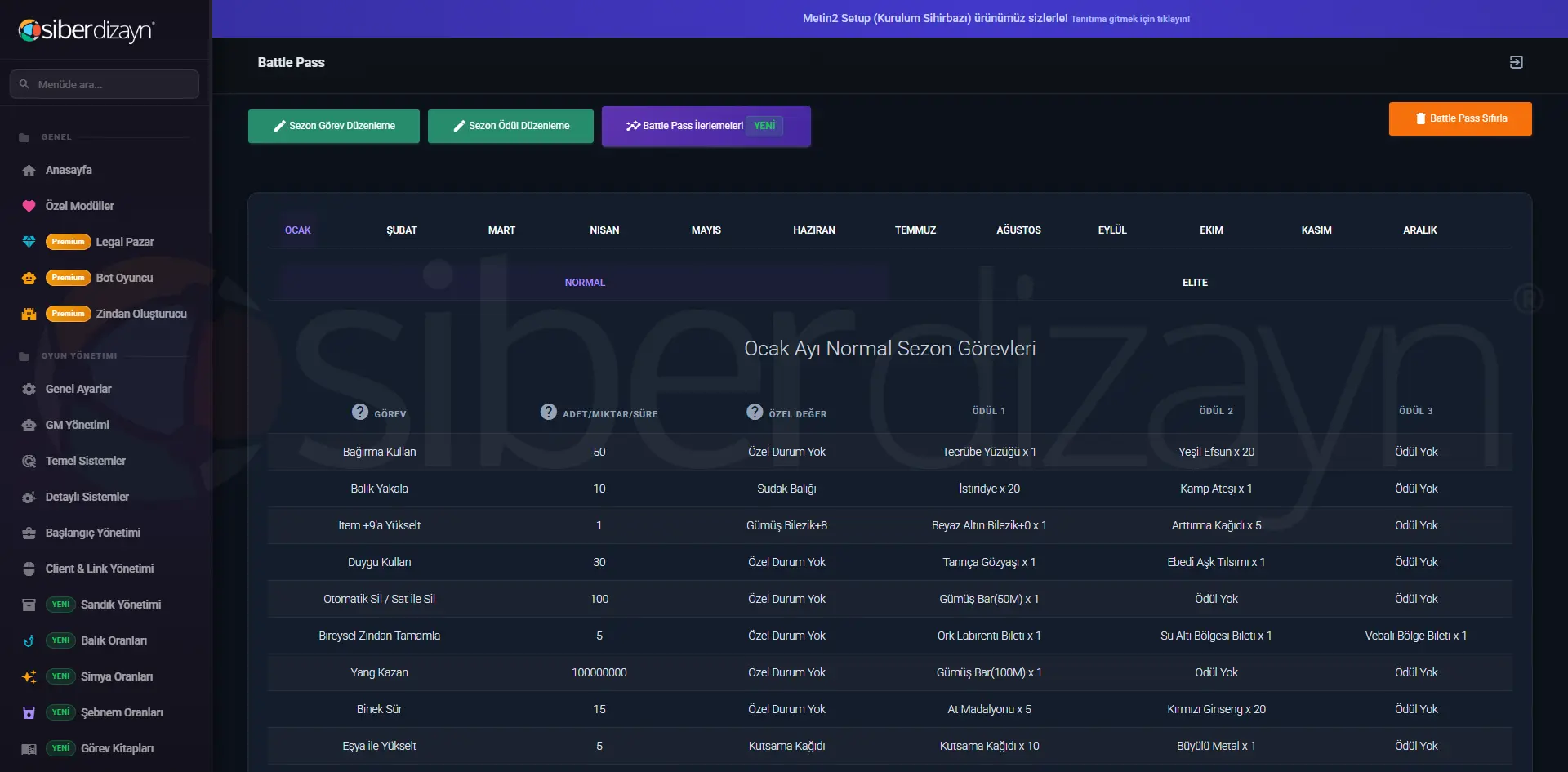Click the Sudak Balığı special value cell
Image resolution: width=1568 pixels, height=772 pixels.
click(786, 489)
